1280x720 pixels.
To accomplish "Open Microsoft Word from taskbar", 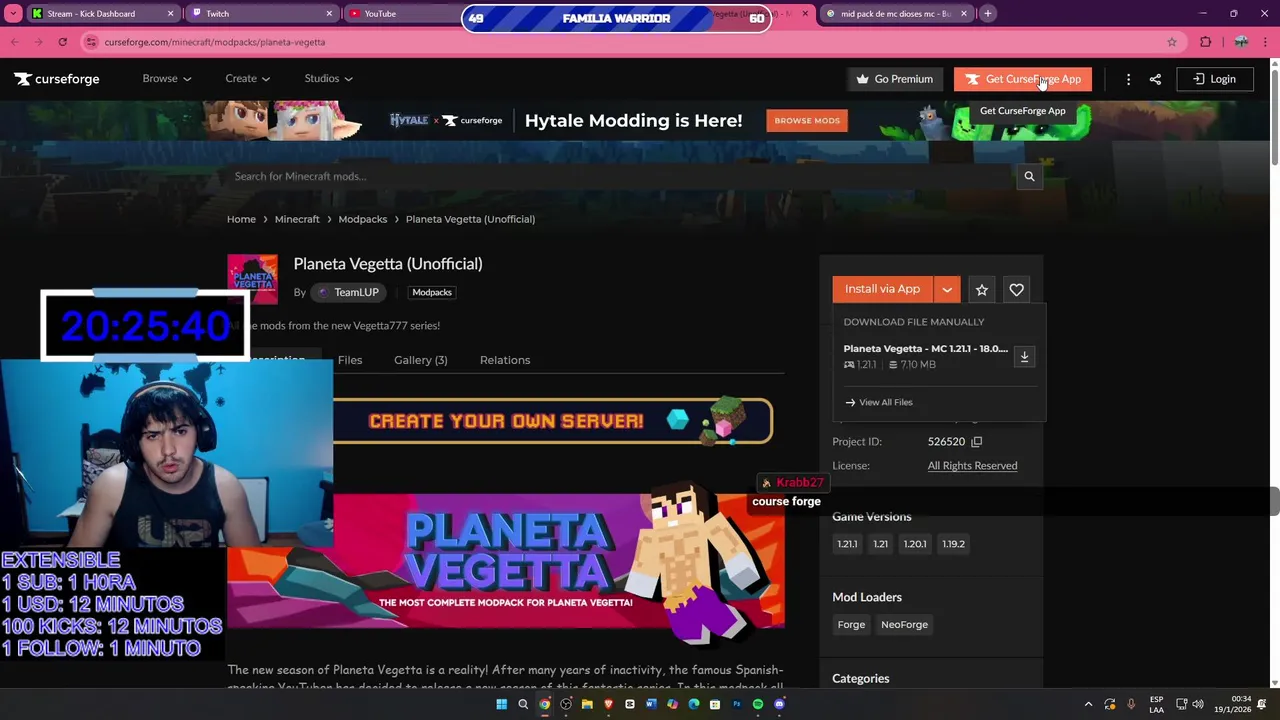I will 651,704.
